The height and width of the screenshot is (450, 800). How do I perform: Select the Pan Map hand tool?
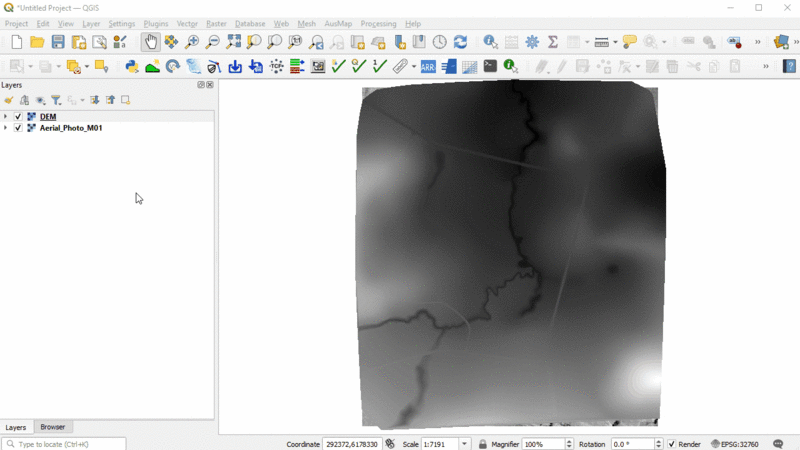[150, 42]
